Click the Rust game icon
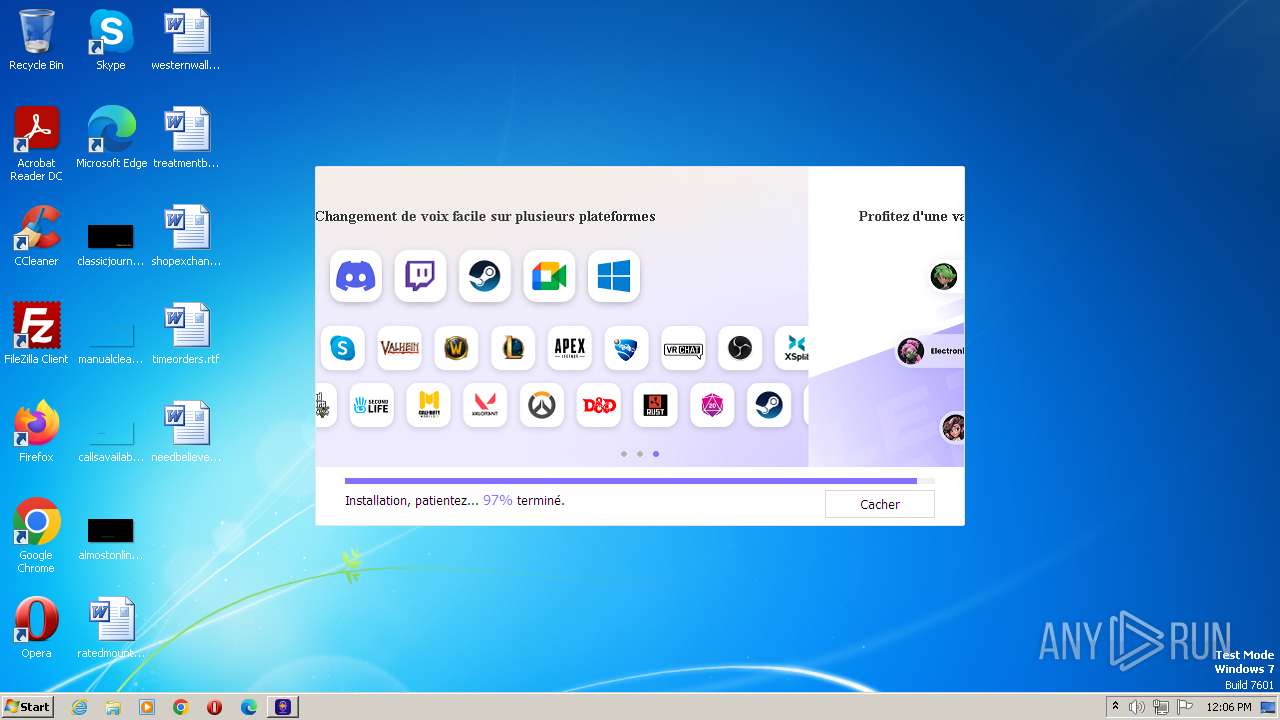The height and width of the screenshot is (720, 1280). (x=655, y=405)
